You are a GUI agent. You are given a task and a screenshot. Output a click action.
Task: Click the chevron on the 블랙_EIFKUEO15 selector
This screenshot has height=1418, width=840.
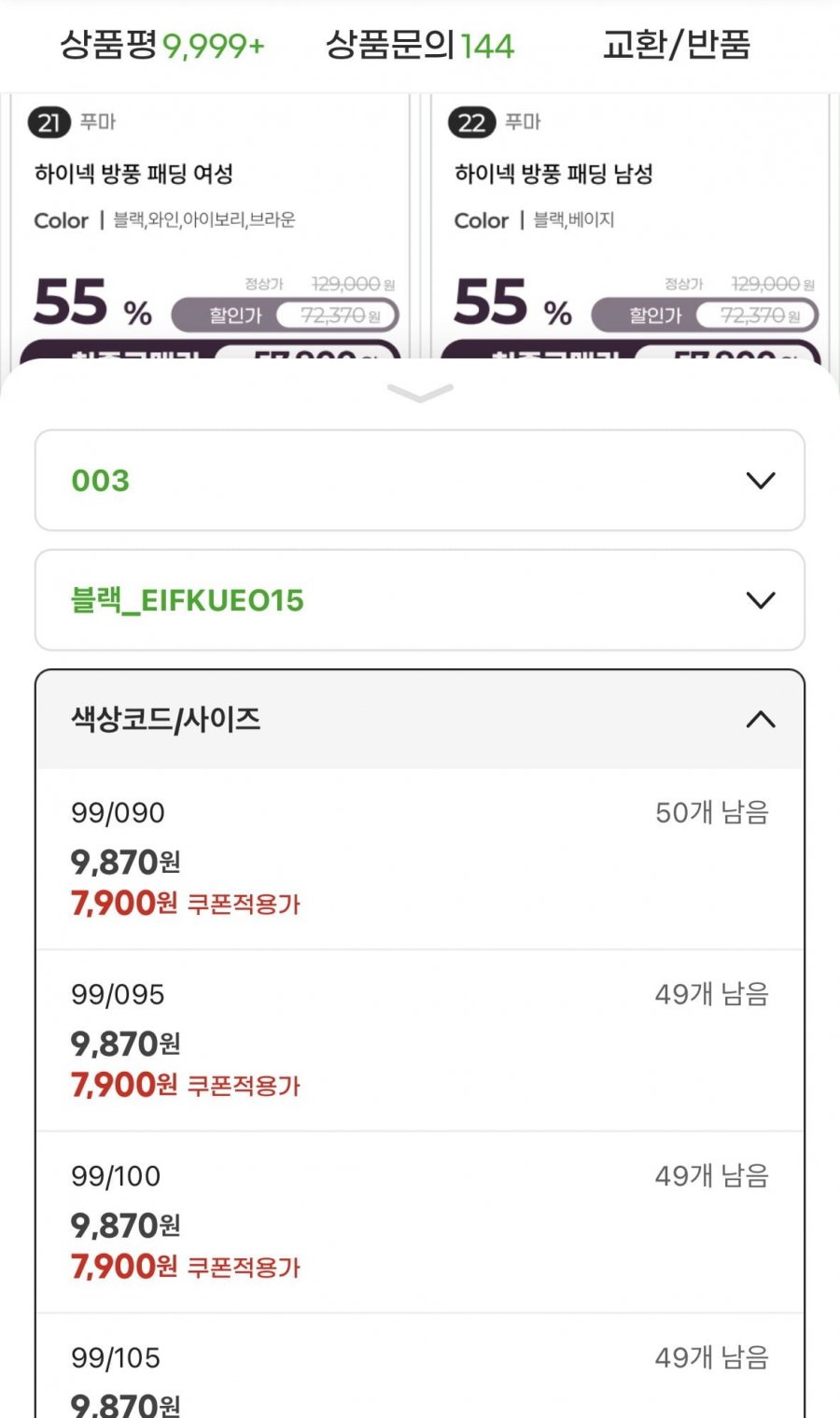(761, 600)
